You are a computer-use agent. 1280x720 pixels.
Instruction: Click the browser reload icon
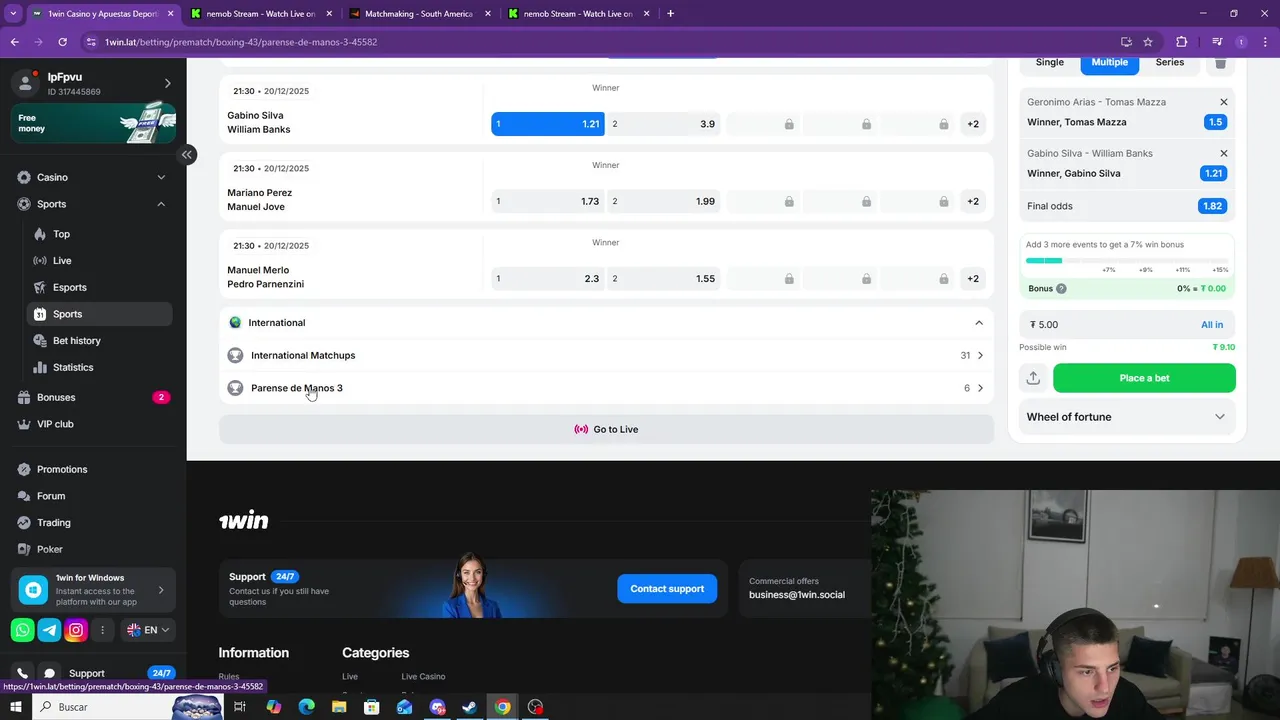tap(62, 42)
